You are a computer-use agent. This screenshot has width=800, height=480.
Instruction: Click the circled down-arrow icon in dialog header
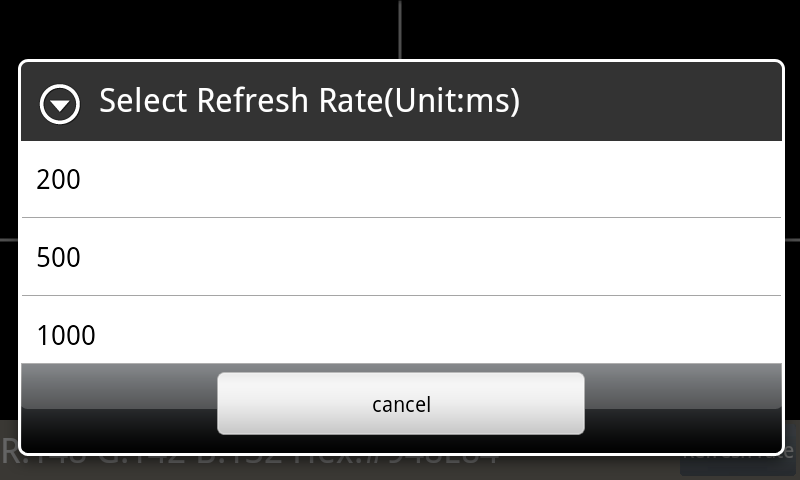pyautogui.click(x=60, y=104)
